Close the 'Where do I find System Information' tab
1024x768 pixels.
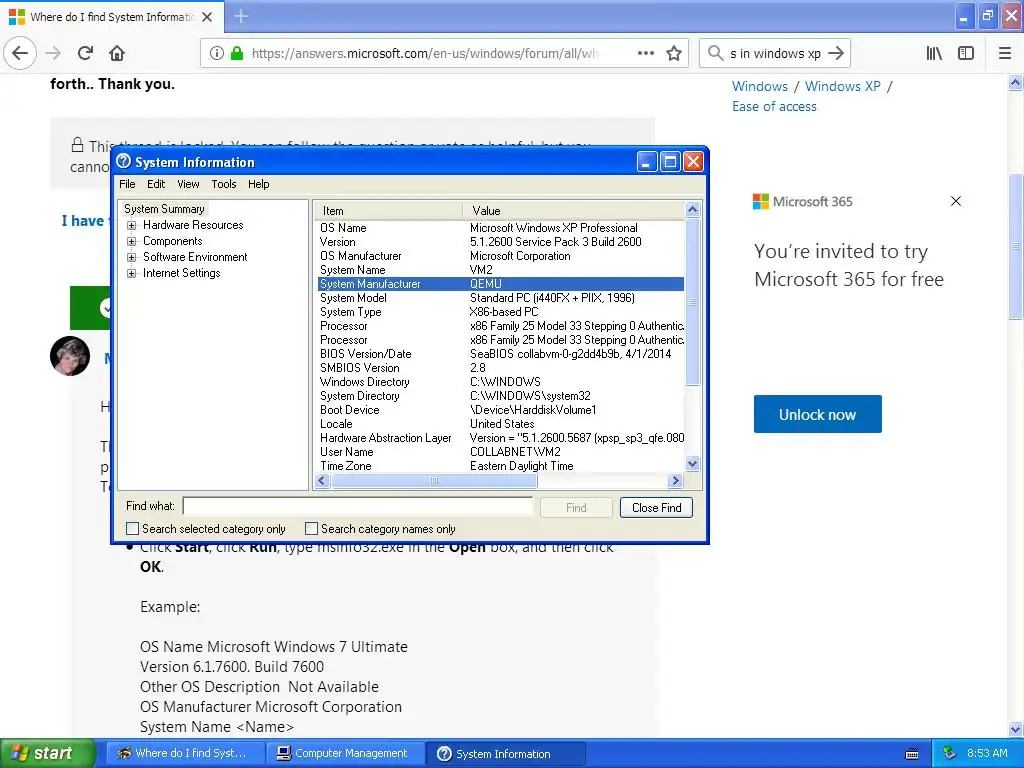coord(207,17)
